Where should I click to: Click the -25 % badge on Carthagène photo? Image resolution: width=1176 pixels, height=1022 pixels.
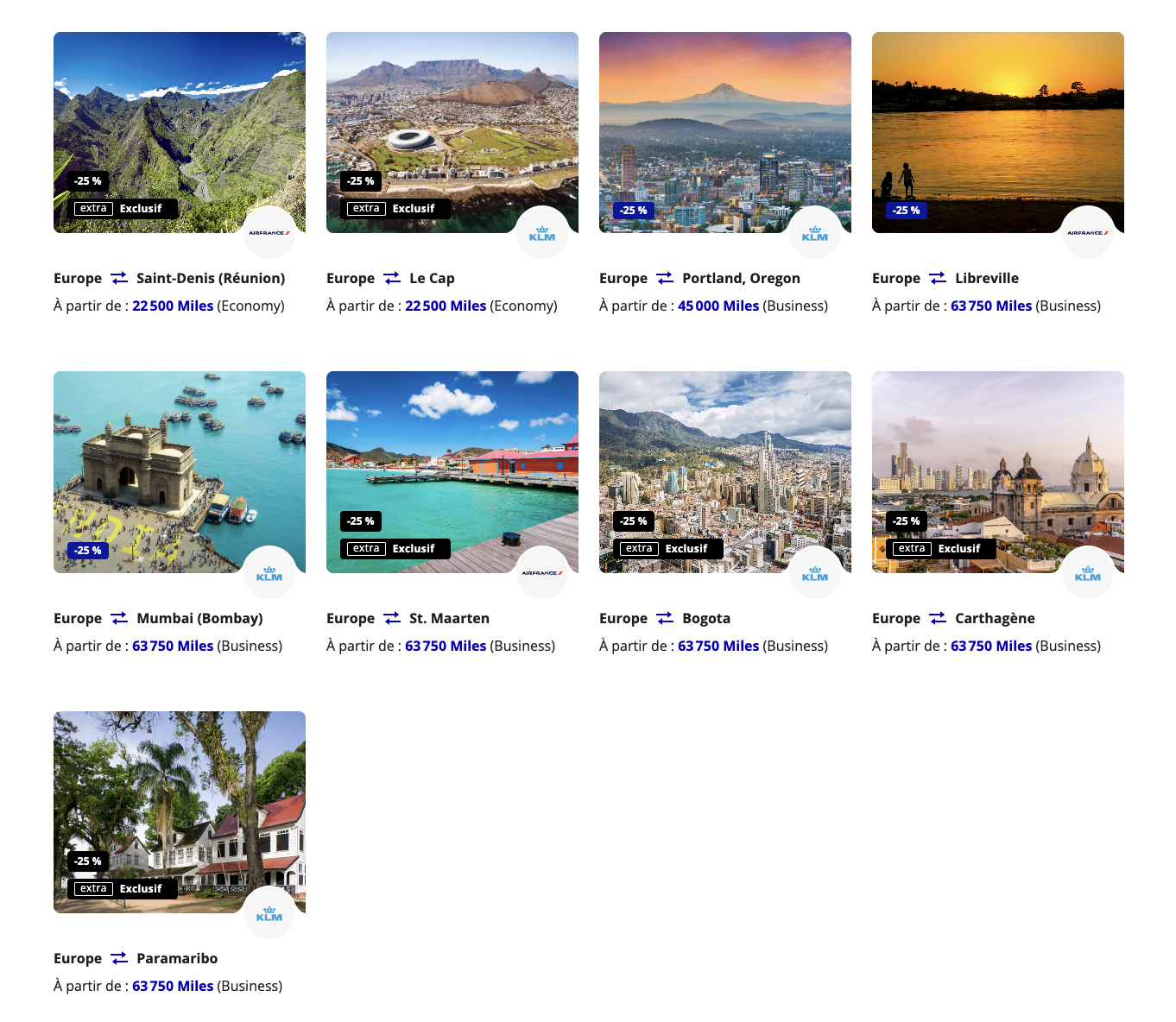pos(906,521)
